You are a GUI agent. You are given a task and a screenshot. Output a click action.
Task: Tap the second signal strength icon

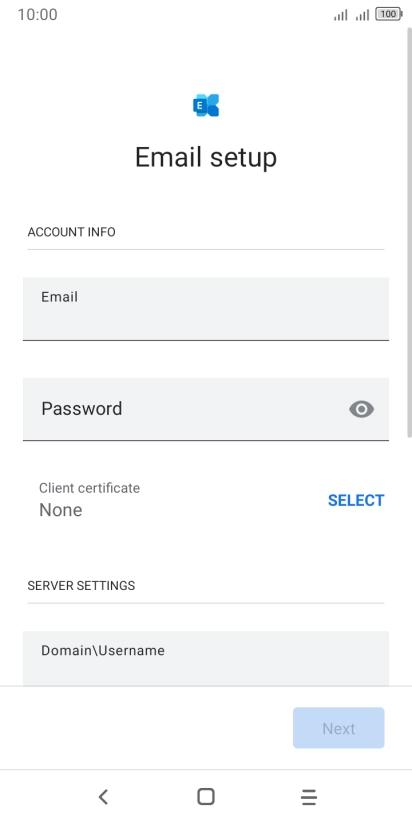point(362,15)
